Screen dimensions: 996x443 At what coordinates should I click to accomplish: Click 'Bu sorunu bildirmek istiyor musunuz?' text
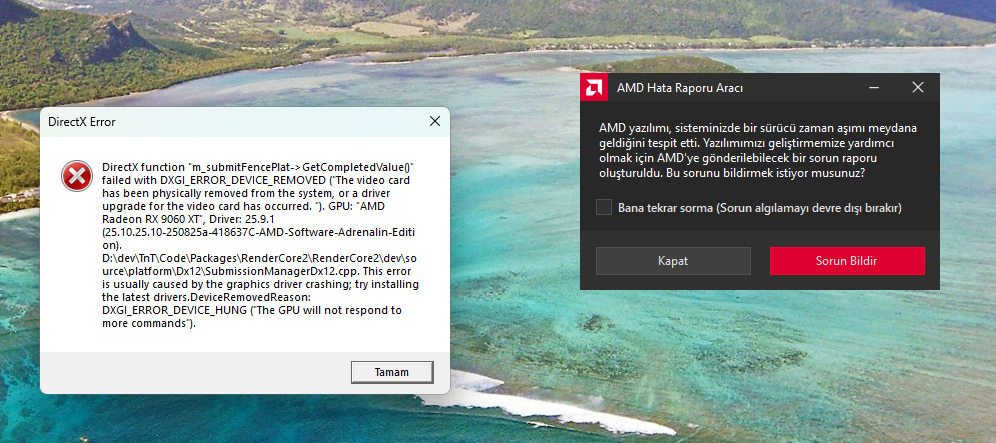click(766, 173)
